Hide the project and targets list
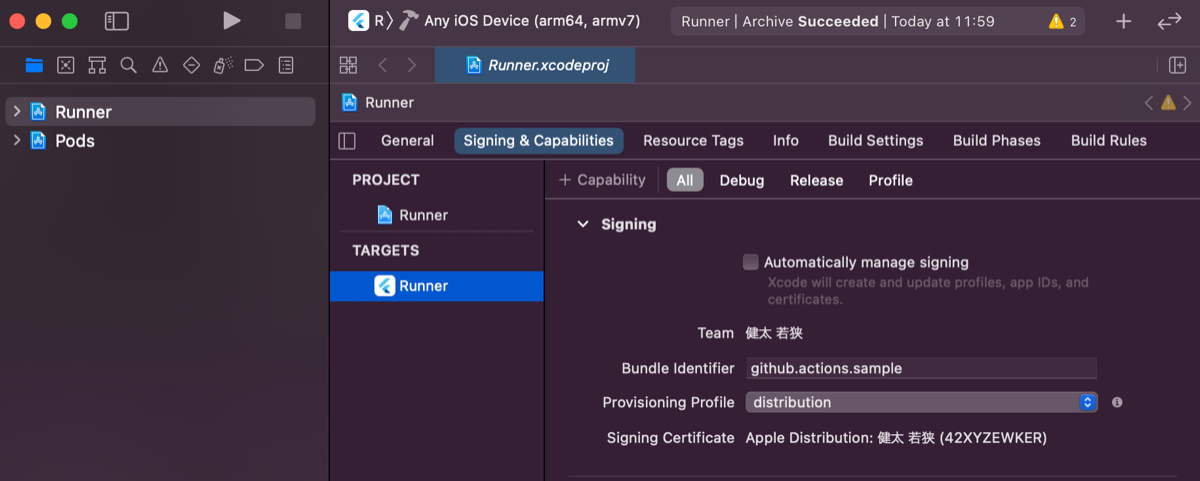1200x481 pixels. pyautogui.click(x=347, y=141)
